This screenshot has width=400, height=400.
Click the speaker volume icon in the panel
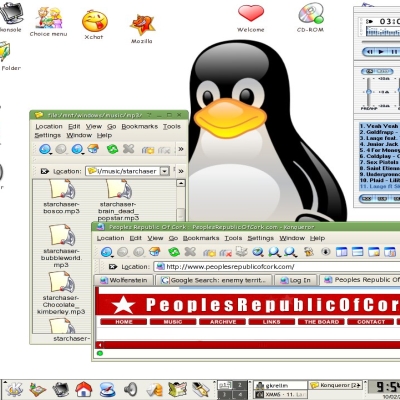[x=130, y=389]
